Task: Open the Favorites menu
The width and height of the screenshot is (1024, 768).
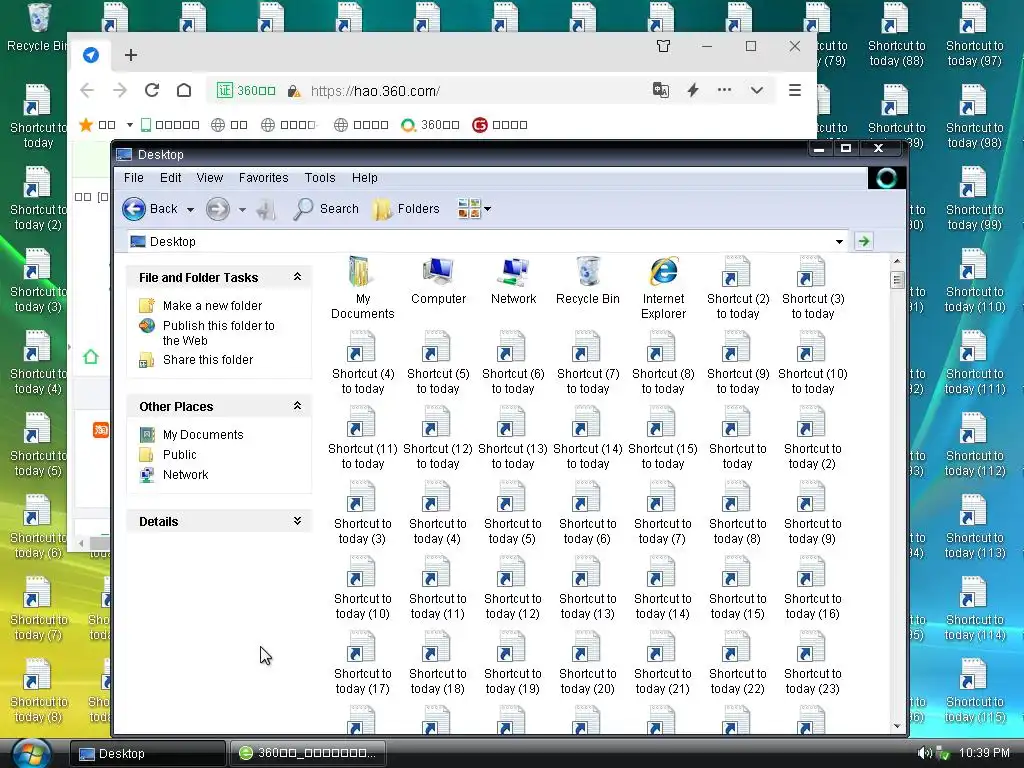Action: point(263,178)
